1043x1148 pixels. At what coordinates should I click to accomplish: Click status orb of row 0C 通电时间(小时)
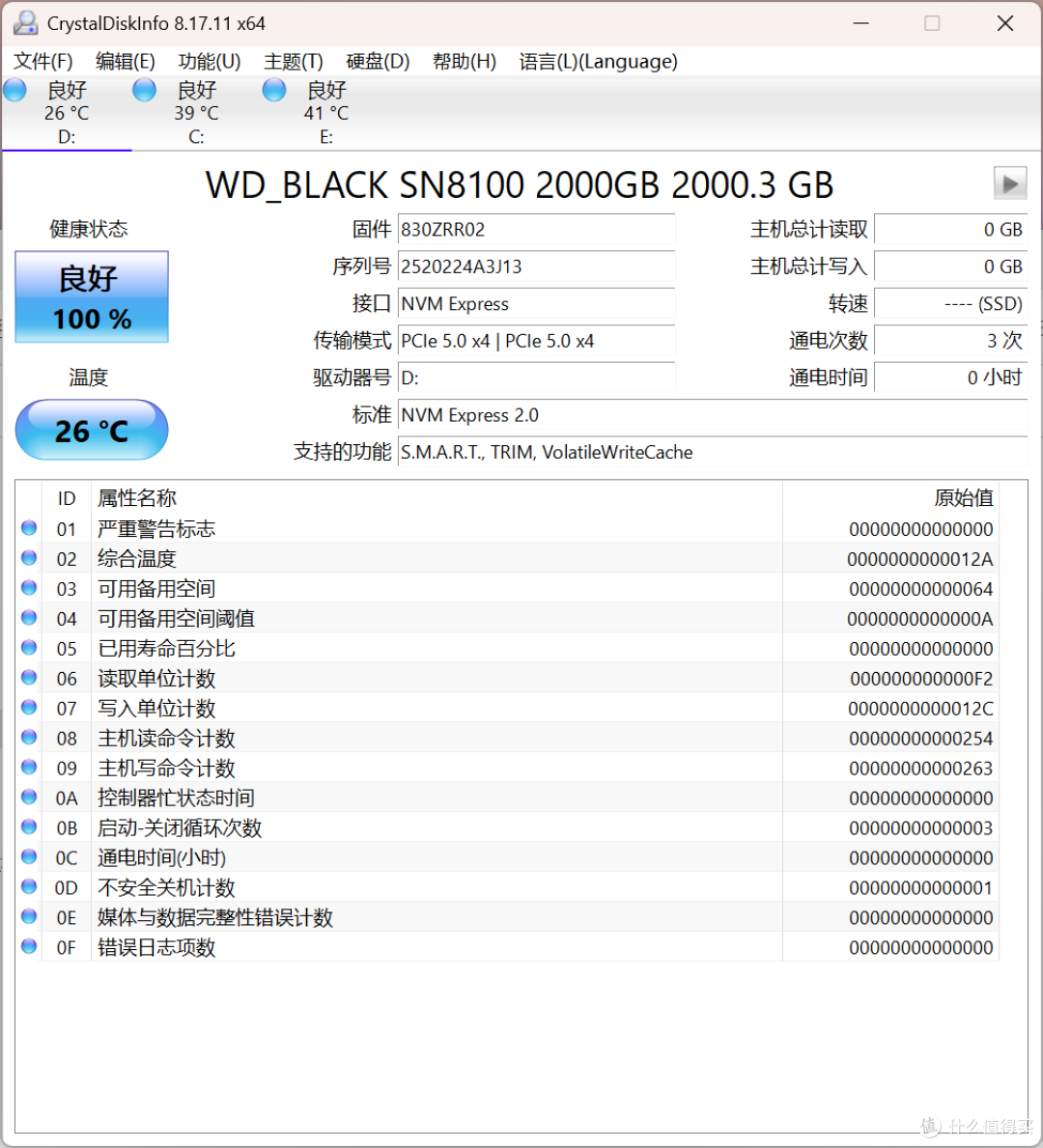[29, 856]
